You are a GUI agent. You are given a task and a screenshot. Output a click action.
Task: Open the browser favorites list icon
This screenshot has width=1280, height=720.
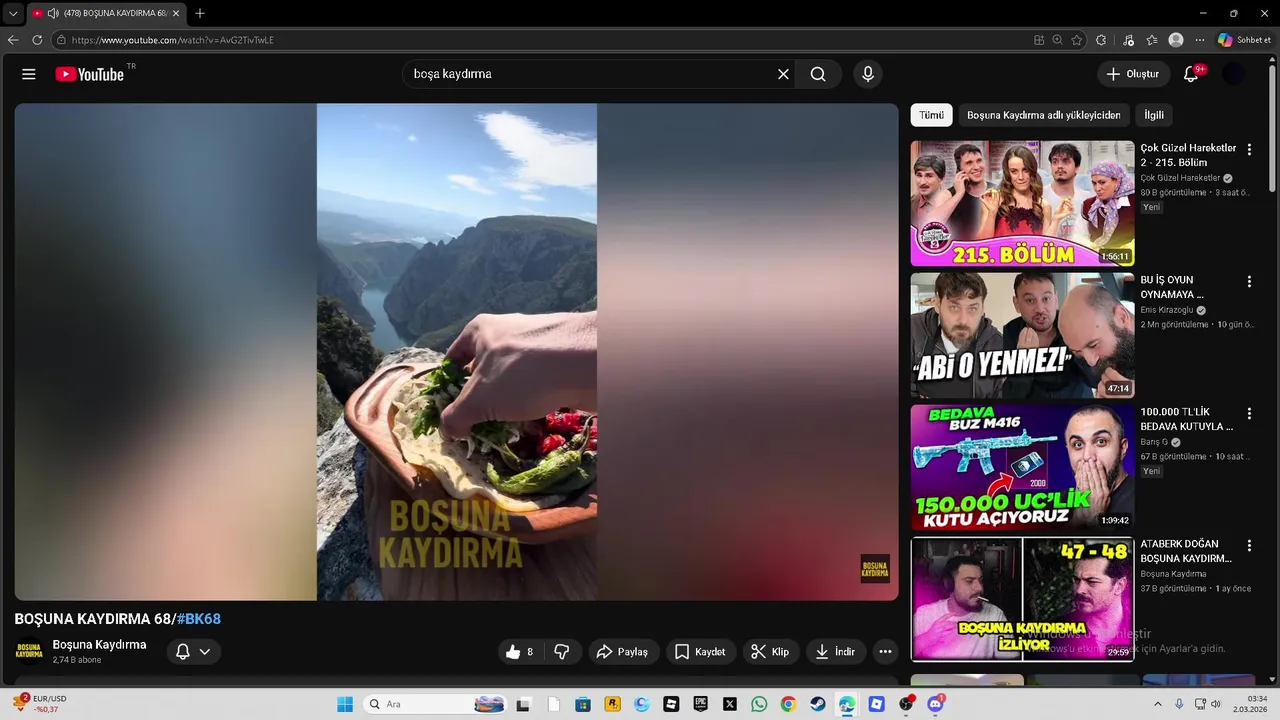pyautogui.click(x=1151, y=40)
